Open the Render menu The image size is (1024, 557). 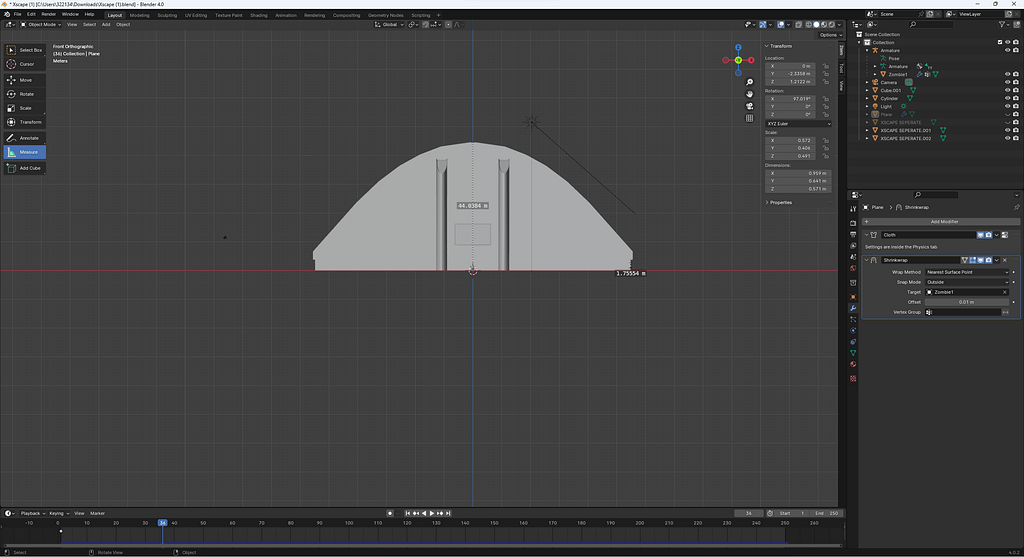click(48, 14)
